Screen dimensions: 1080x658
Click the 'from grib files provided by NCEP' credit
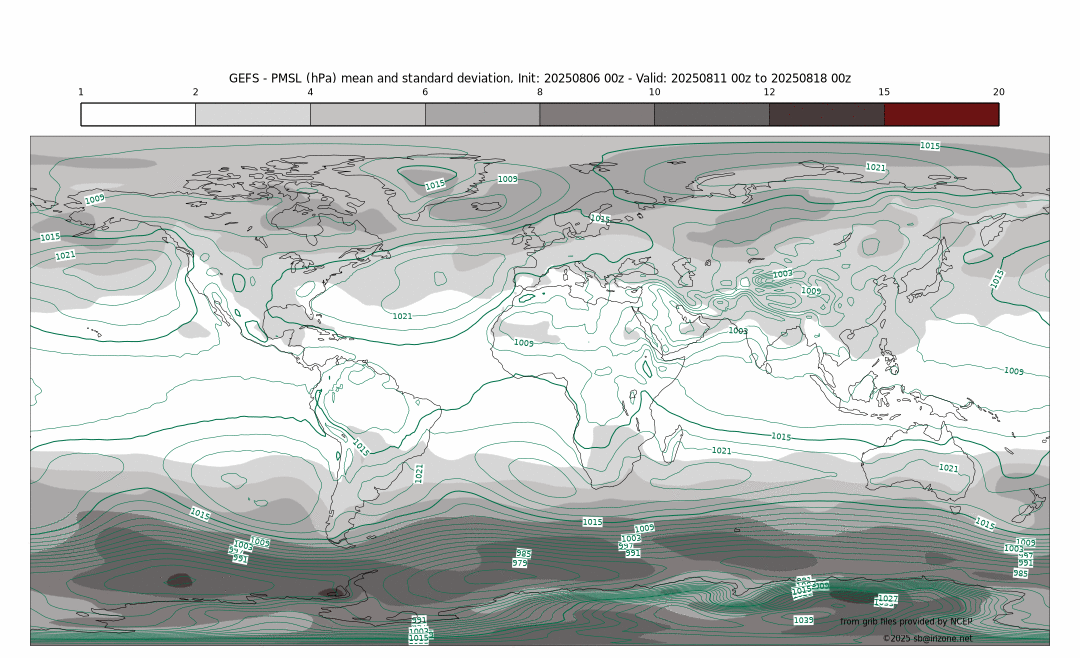[x=905, y=622]
